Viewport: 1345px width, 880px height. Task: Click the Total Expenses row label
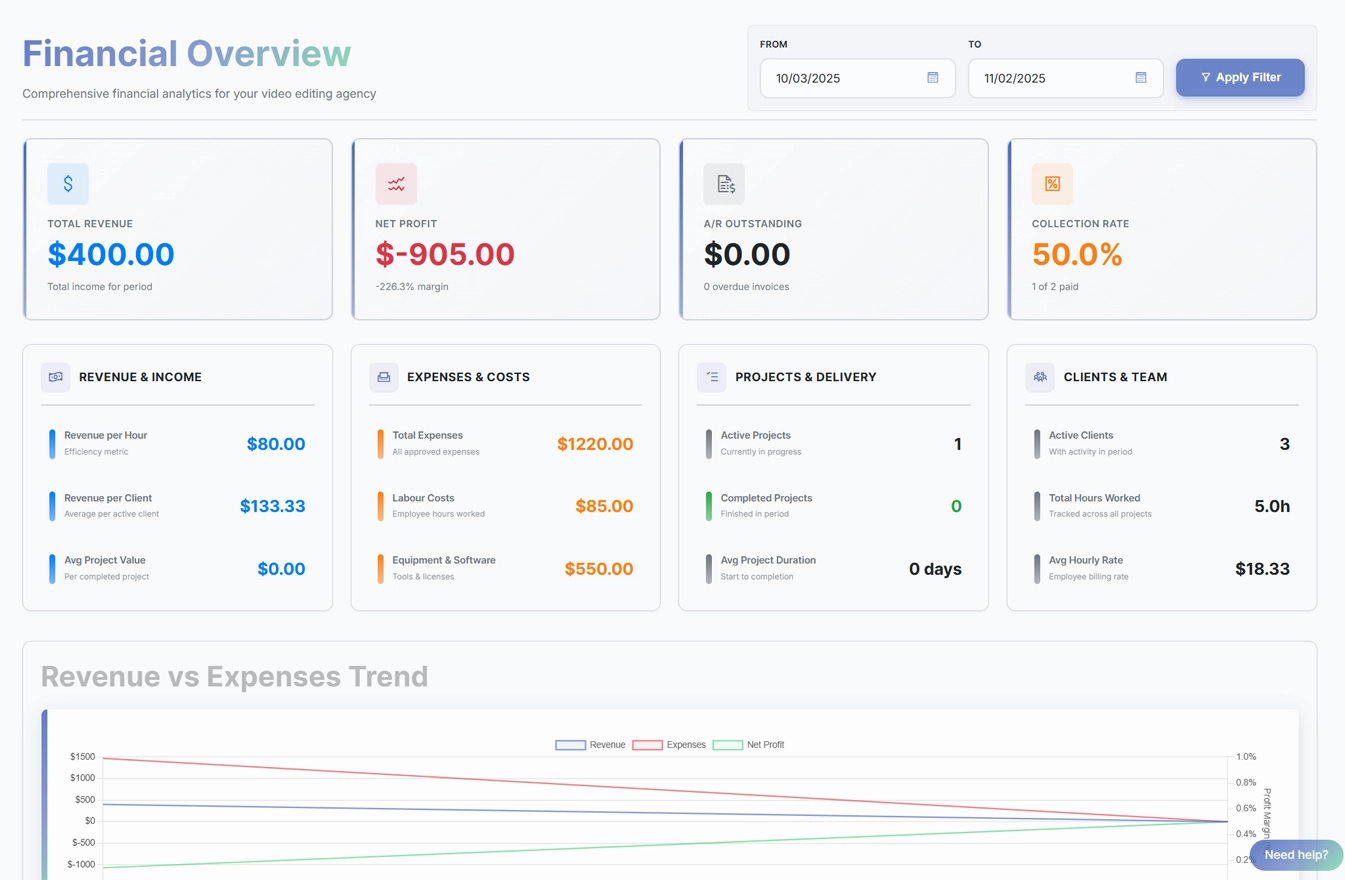point(427,435)
